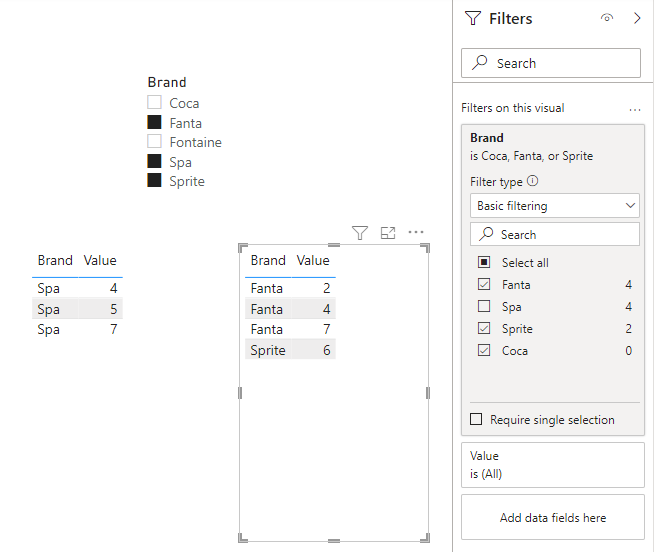Click the filter funnel icon above the selected table
Screen dimensions: 654x552
pos(360,233)
